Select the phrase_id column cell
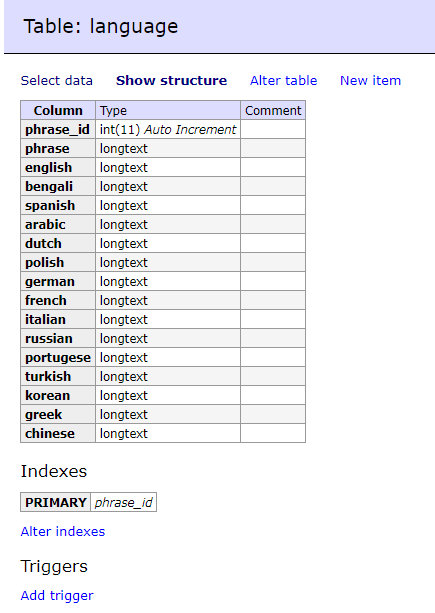 pos(58,129)
